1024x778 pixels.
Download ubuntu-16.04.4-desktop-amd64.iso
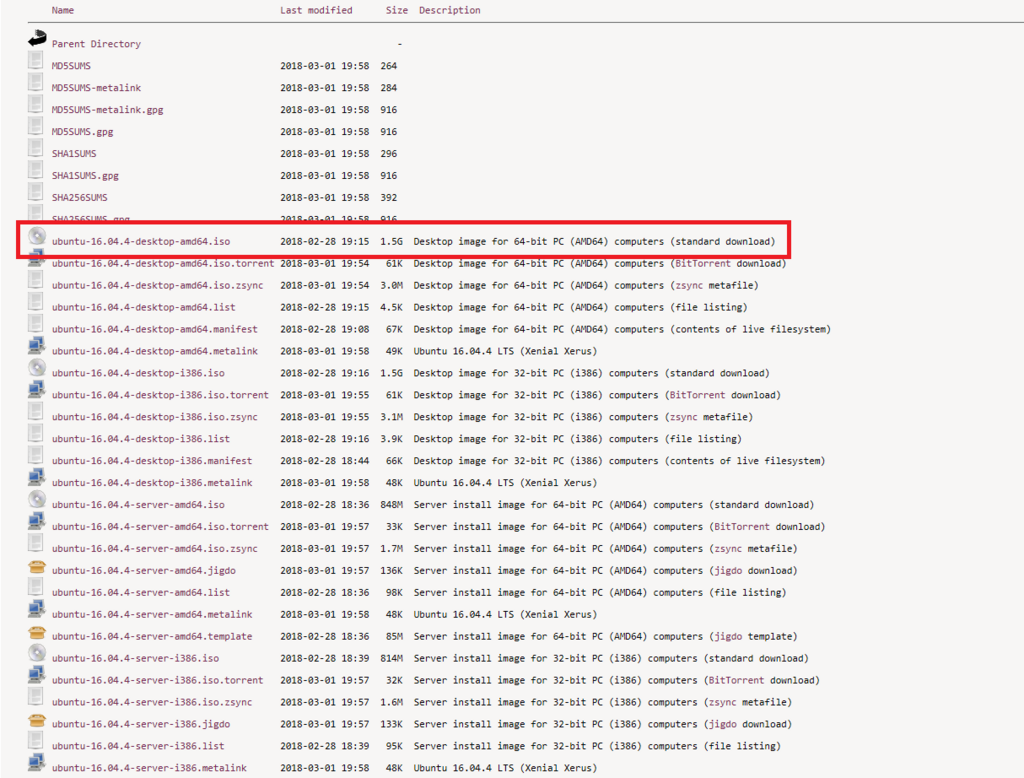click(x=141, y=242)
